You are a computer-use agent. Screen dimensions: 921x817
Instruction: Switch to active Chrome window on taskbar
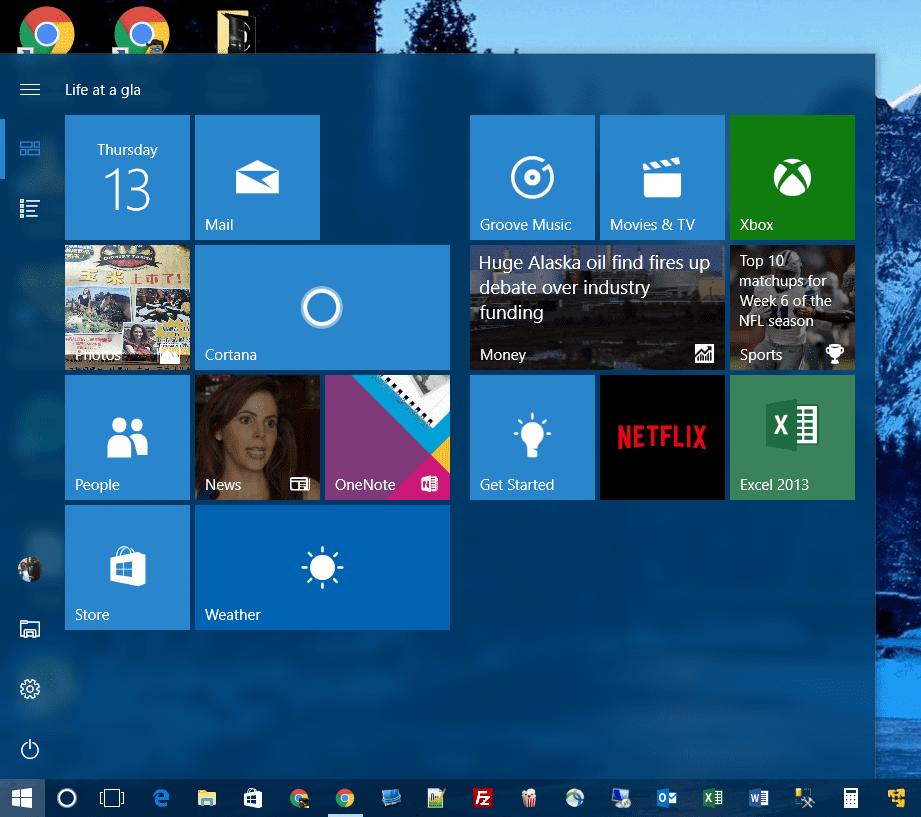345,798
